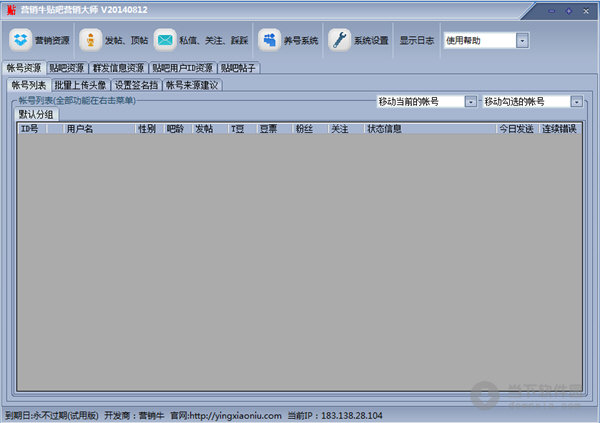The height and width of the screenshot is (423, 600).
Task: Open the 帐号来源建议 sub-tab
Action: [x=192, y=85]
